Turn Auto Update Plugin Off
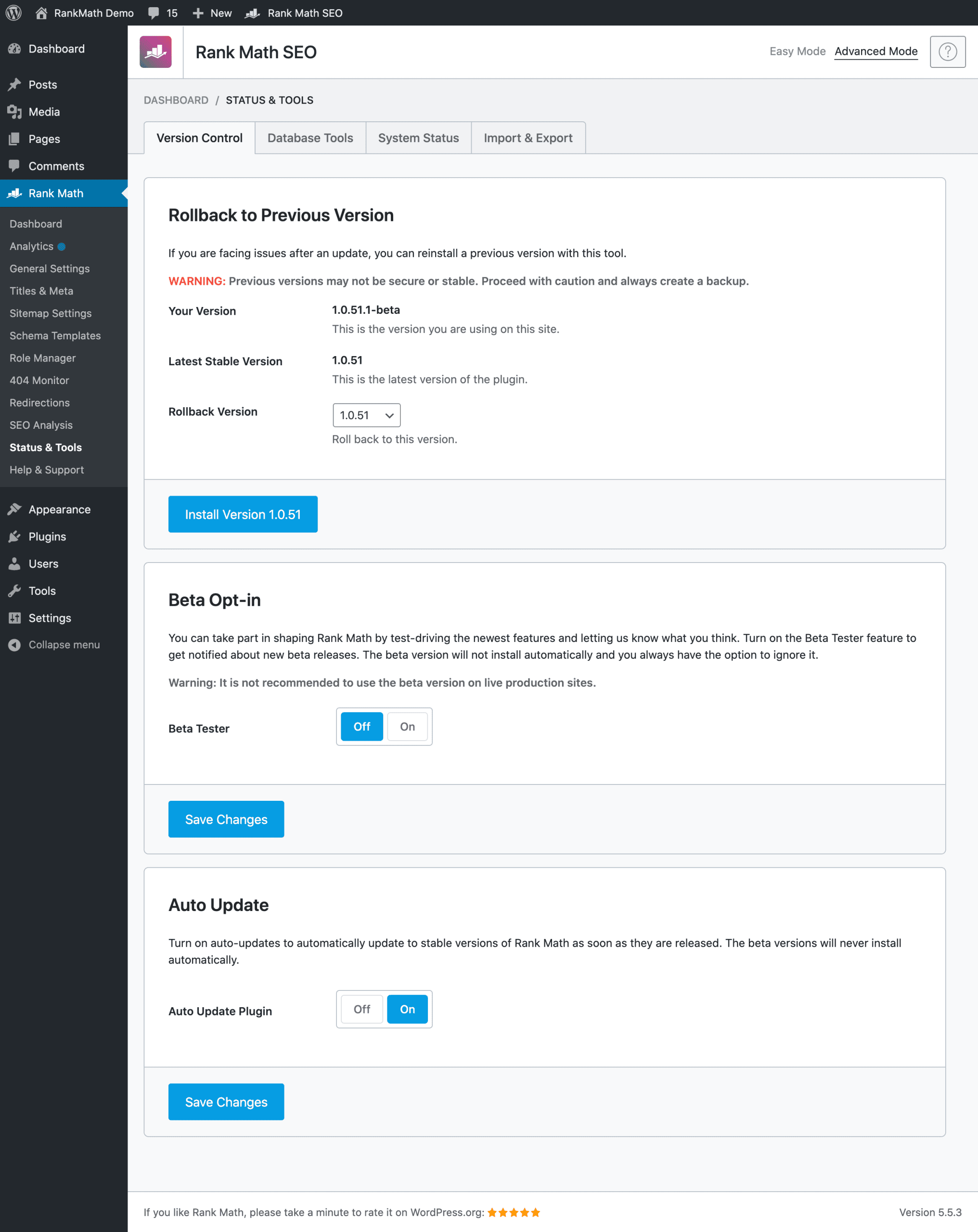The height and width of the screenshot is (1232, 978). [362, 1009]
